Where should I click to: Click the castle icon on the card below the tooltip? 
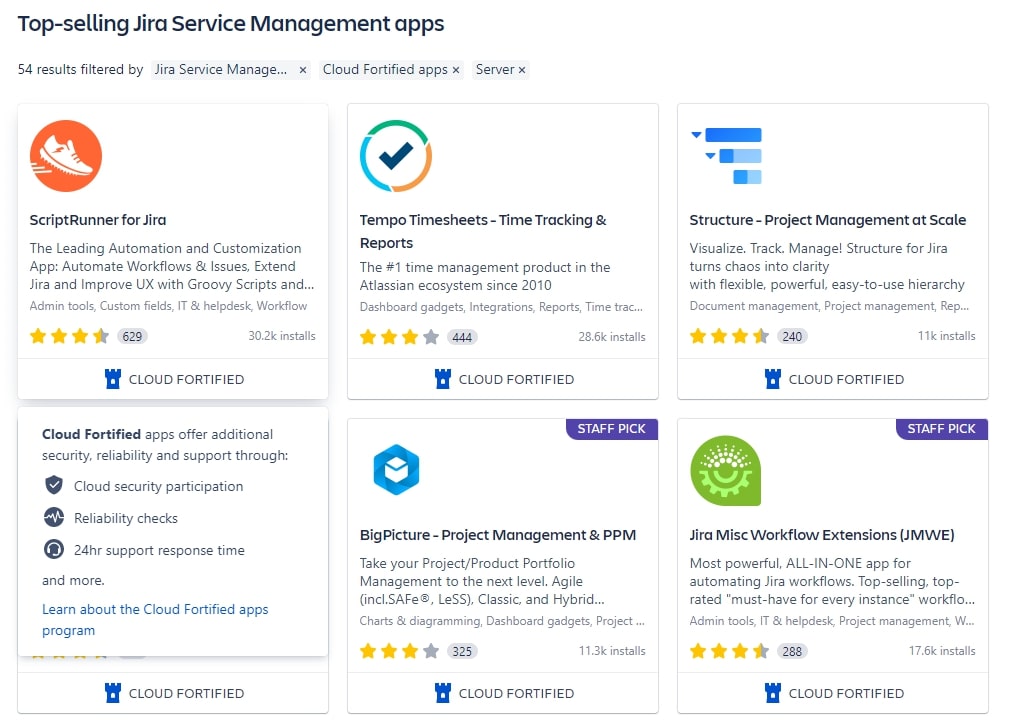(113, 693)
